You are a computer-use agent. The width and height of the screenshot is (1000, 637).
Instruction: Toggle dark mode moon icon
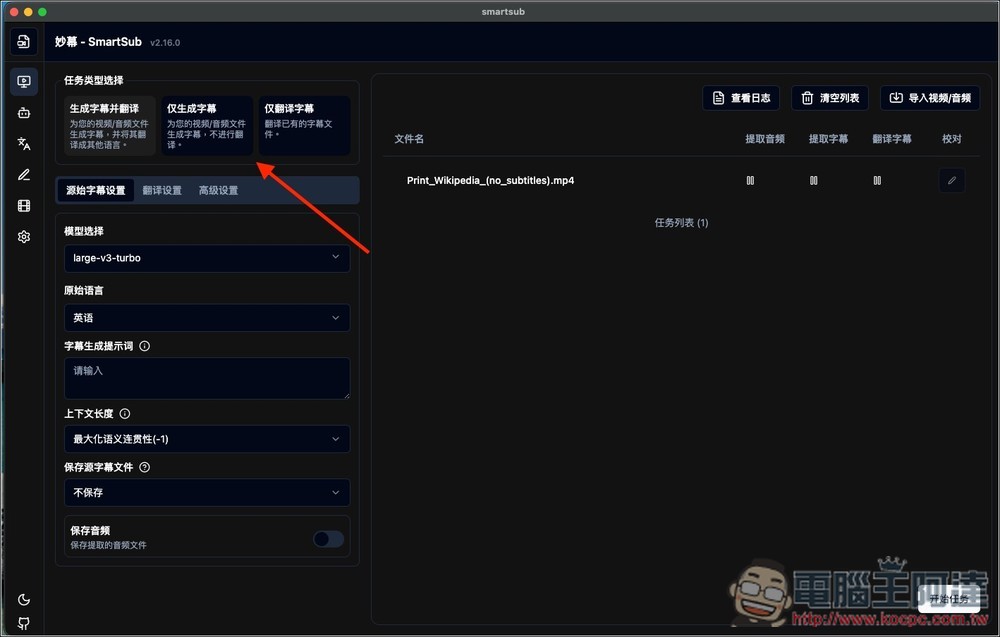pos(24,599)
